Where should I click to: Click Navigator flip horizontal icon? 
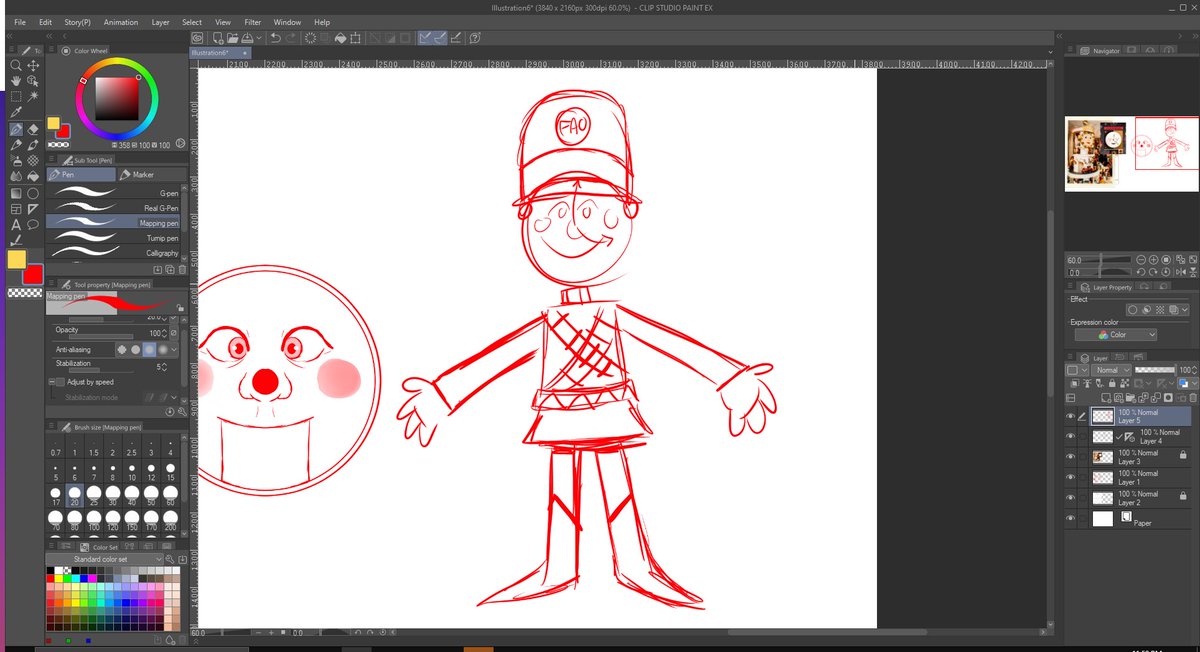pyautogui.click(x=1180, y=271)
